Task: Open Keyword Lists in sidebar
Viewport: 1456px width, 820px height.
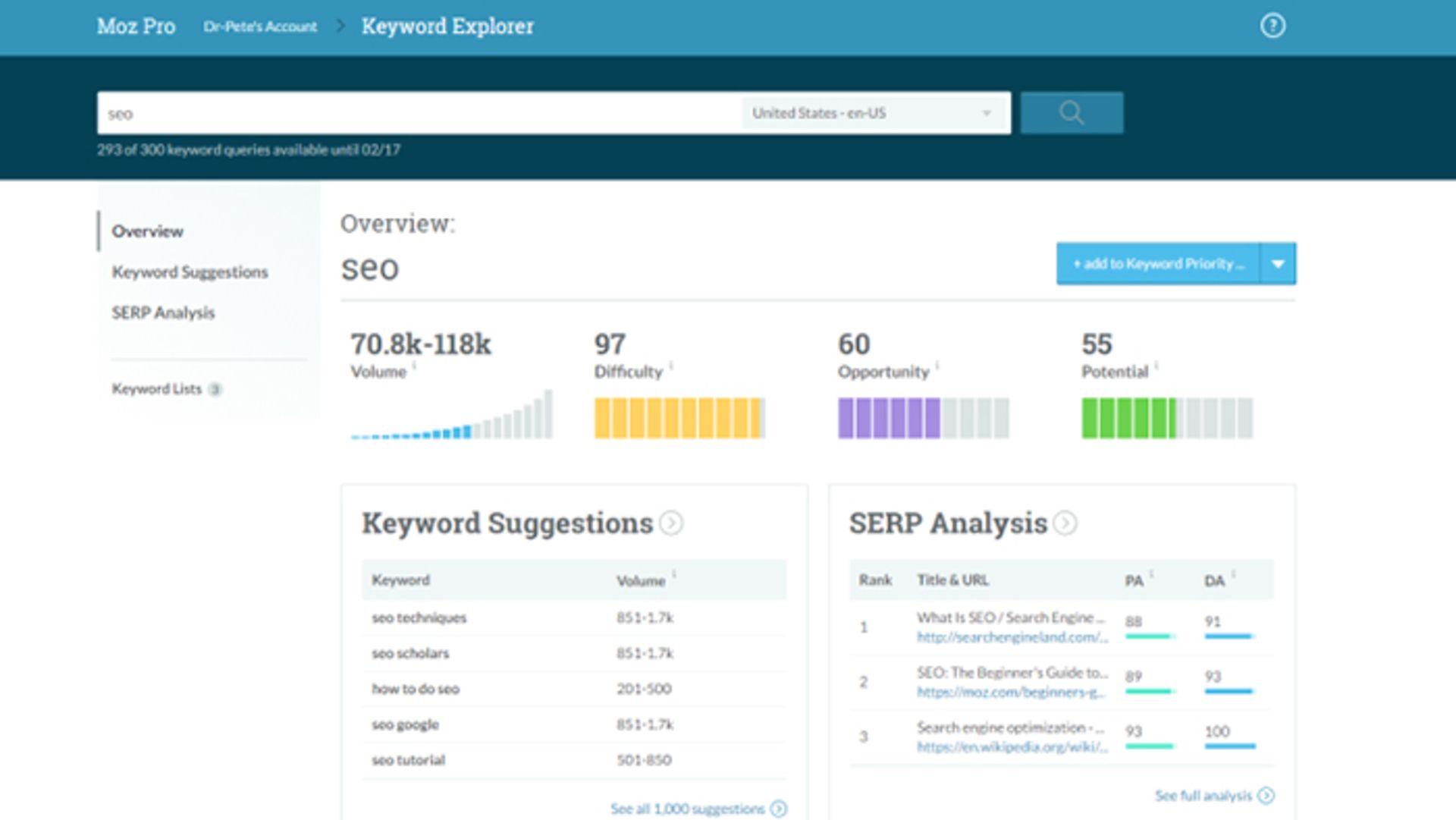Action: coord(157,388)
